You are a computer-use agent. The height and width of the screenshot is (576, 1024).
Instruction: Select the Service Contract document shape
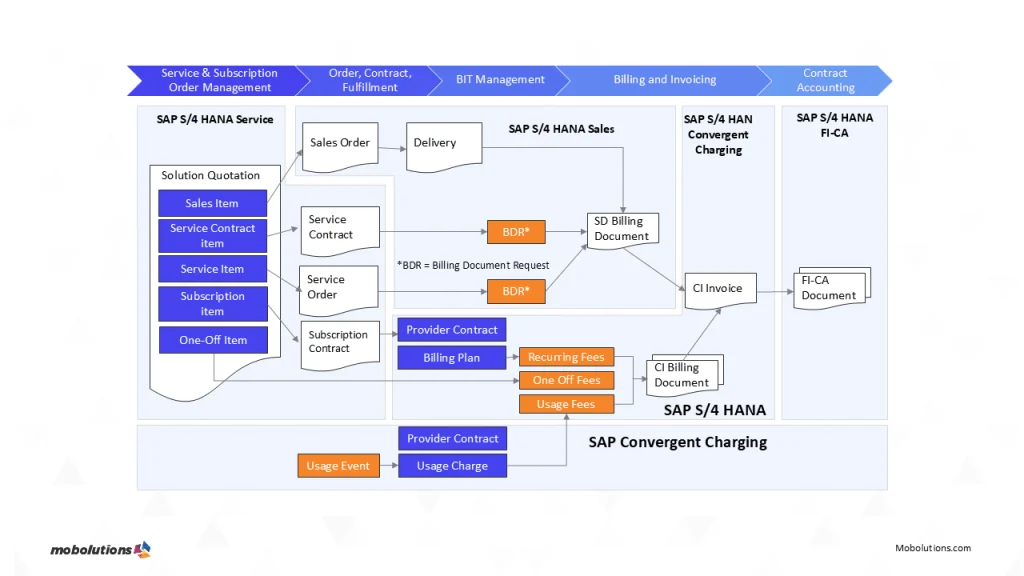(340, 231)
